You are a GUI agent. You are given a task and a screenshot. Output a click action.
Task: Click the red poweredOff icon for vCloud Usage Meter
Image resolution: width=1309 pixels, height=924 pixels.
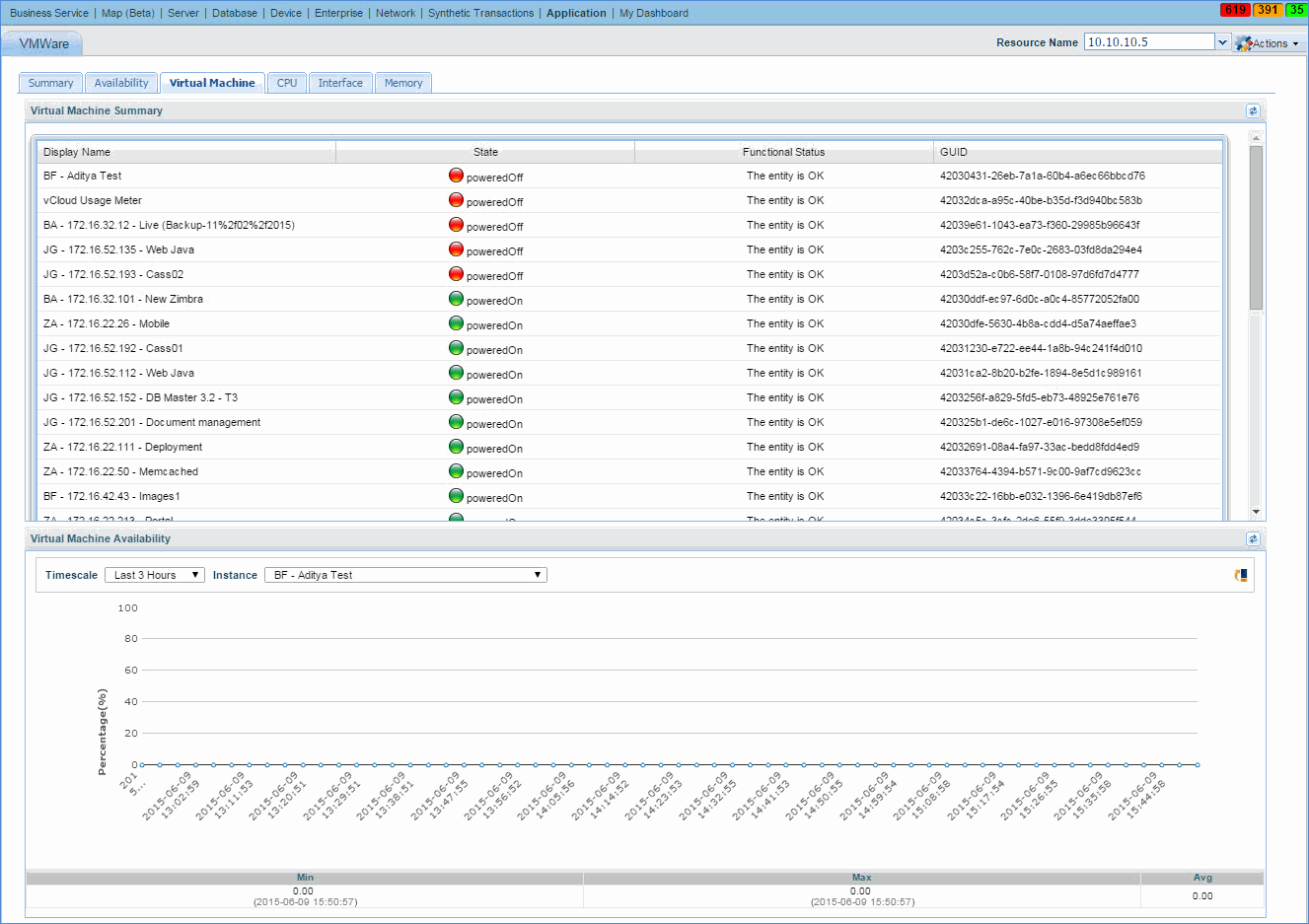456,200
